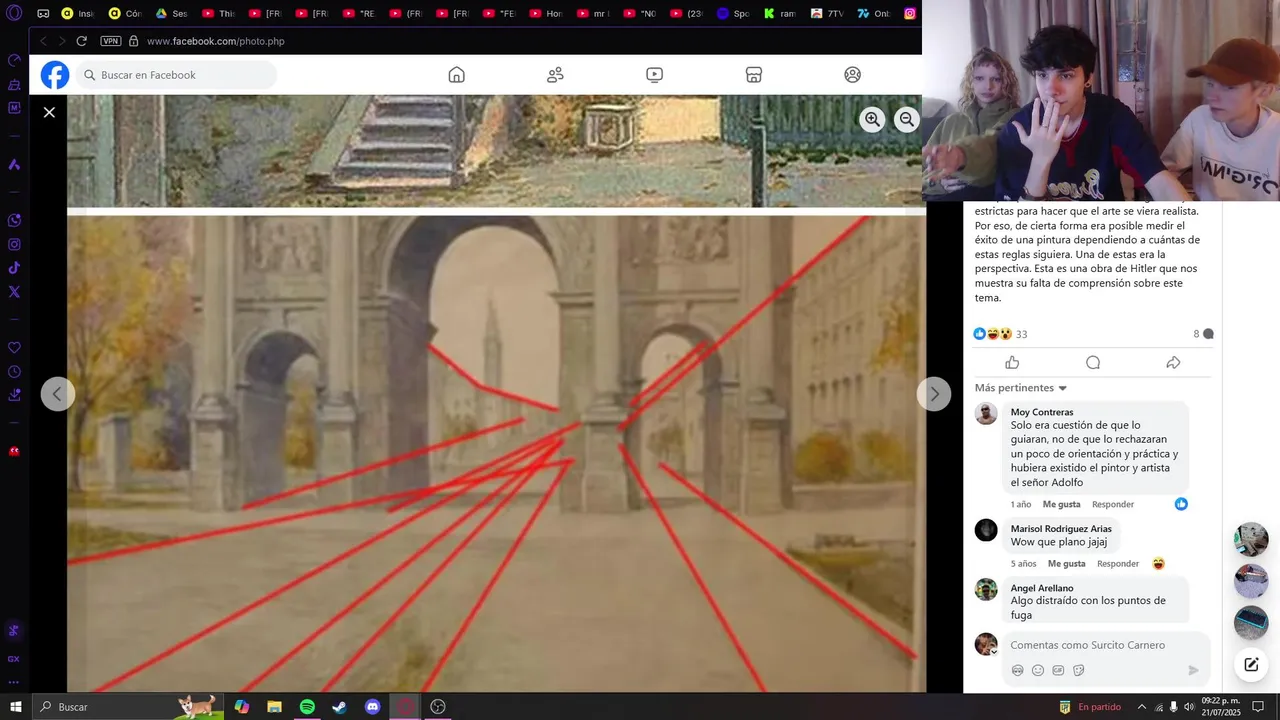1280x720 pixels.
Task: Open the Friends icon in Facebook header
Action: point(555,75)
